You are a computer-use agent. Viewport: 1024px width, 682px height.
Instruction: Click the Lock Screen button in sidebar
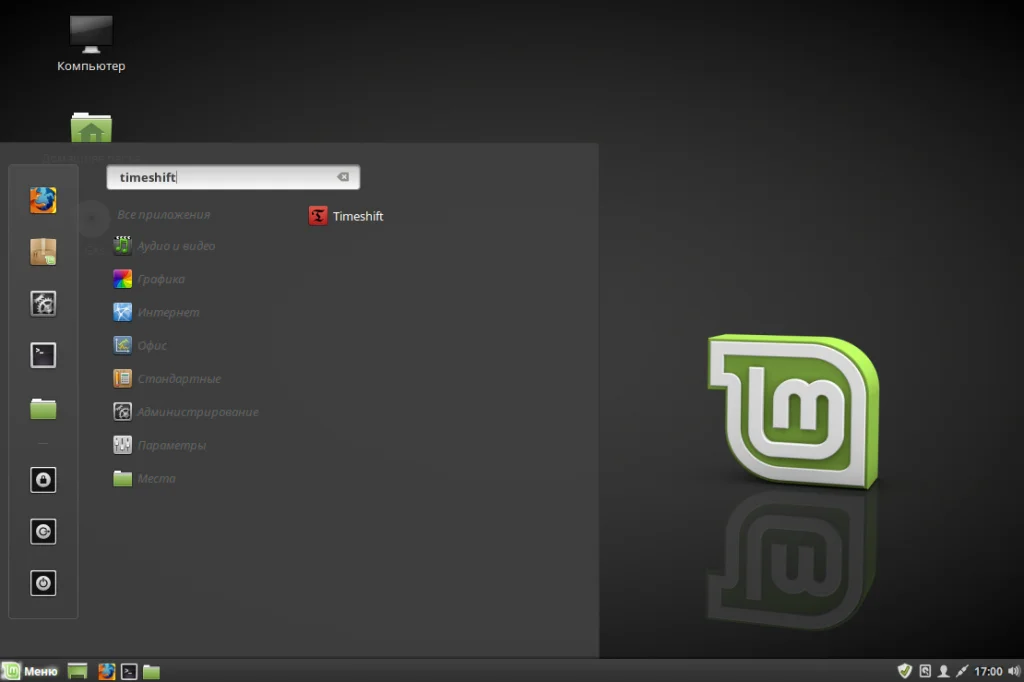[x=43, y=479]
